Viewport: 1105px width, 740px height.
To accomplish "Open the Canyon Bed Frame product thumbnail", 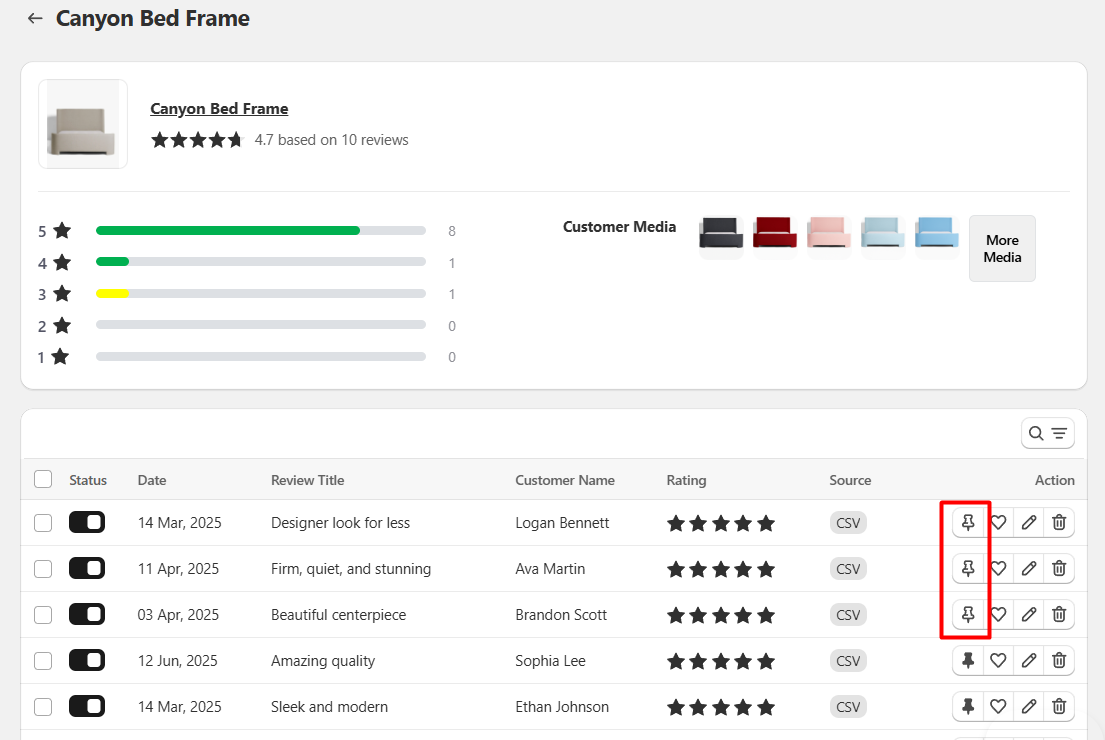I will (82, 124).
